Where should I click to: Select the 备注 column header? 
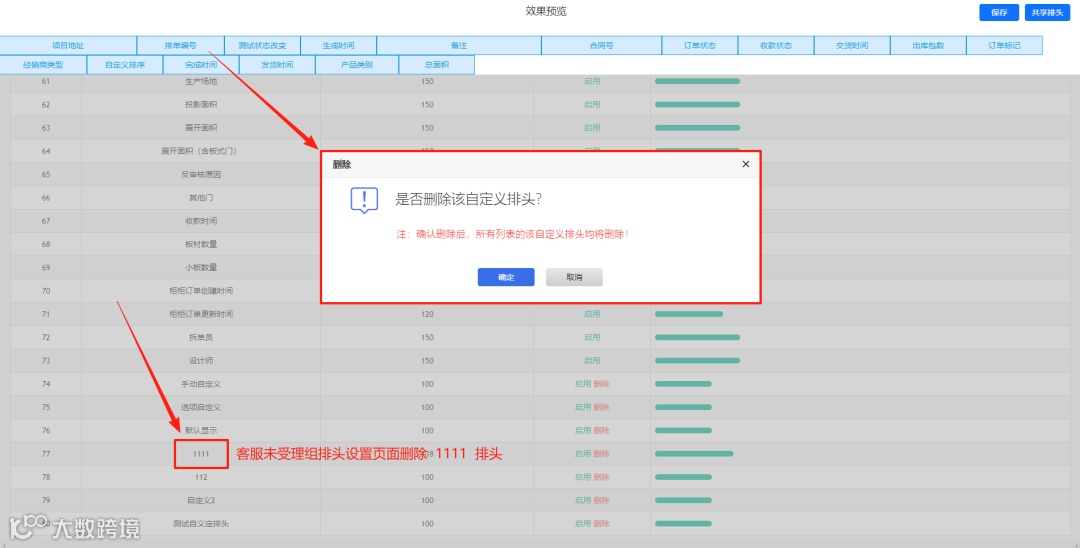point(459,45)
